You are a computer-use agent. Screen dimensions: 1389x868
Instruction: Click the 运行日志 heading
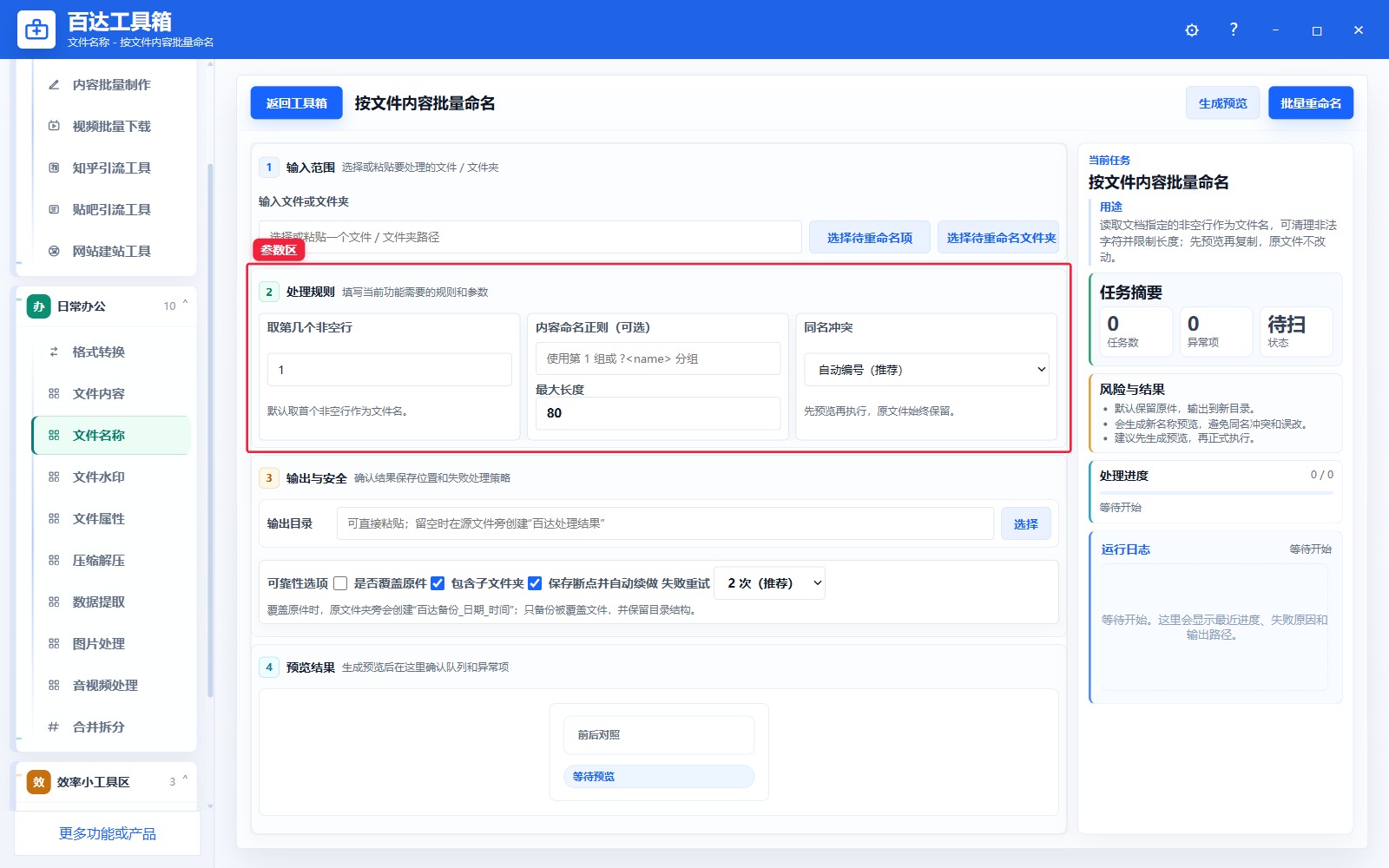pyautogui.click(x=1126, y=549)
